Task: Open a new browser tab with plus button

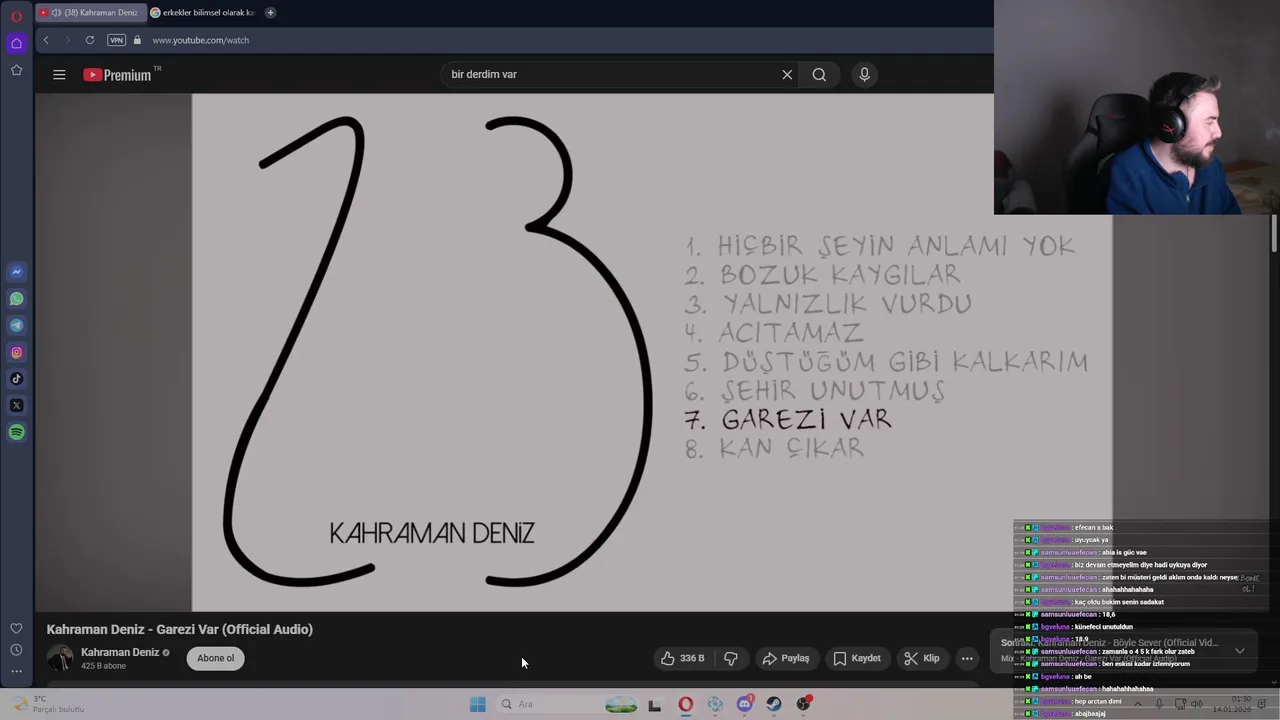Action: click(270, 13)
